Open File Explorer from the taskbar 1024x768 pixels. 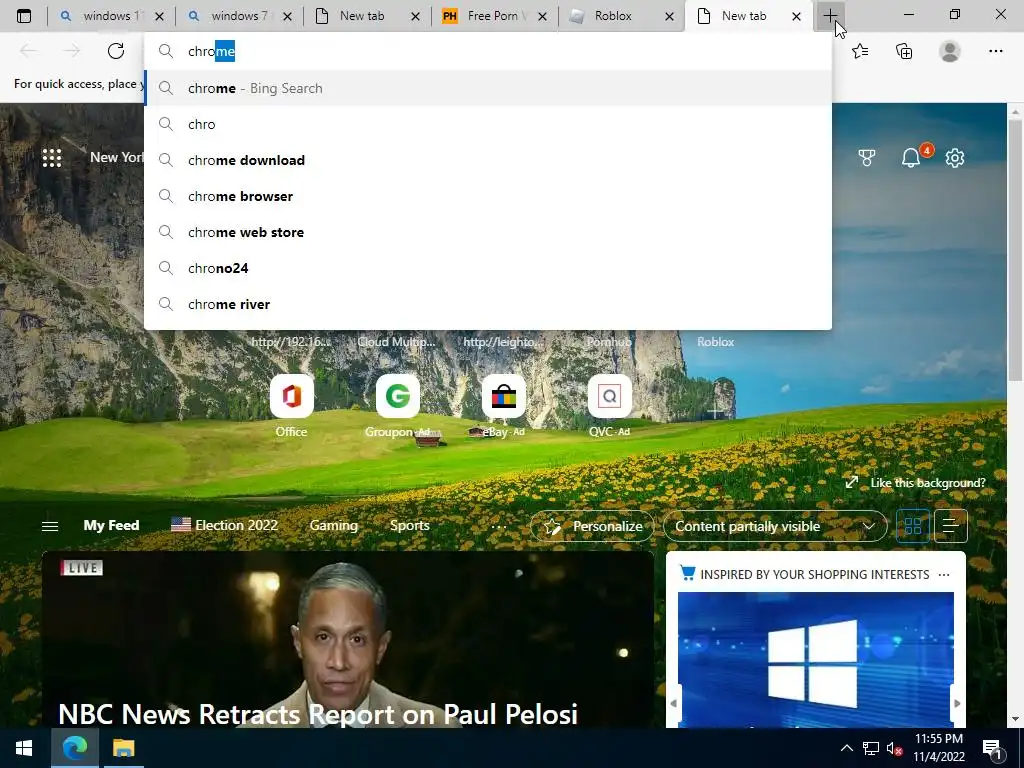point(123,748)
